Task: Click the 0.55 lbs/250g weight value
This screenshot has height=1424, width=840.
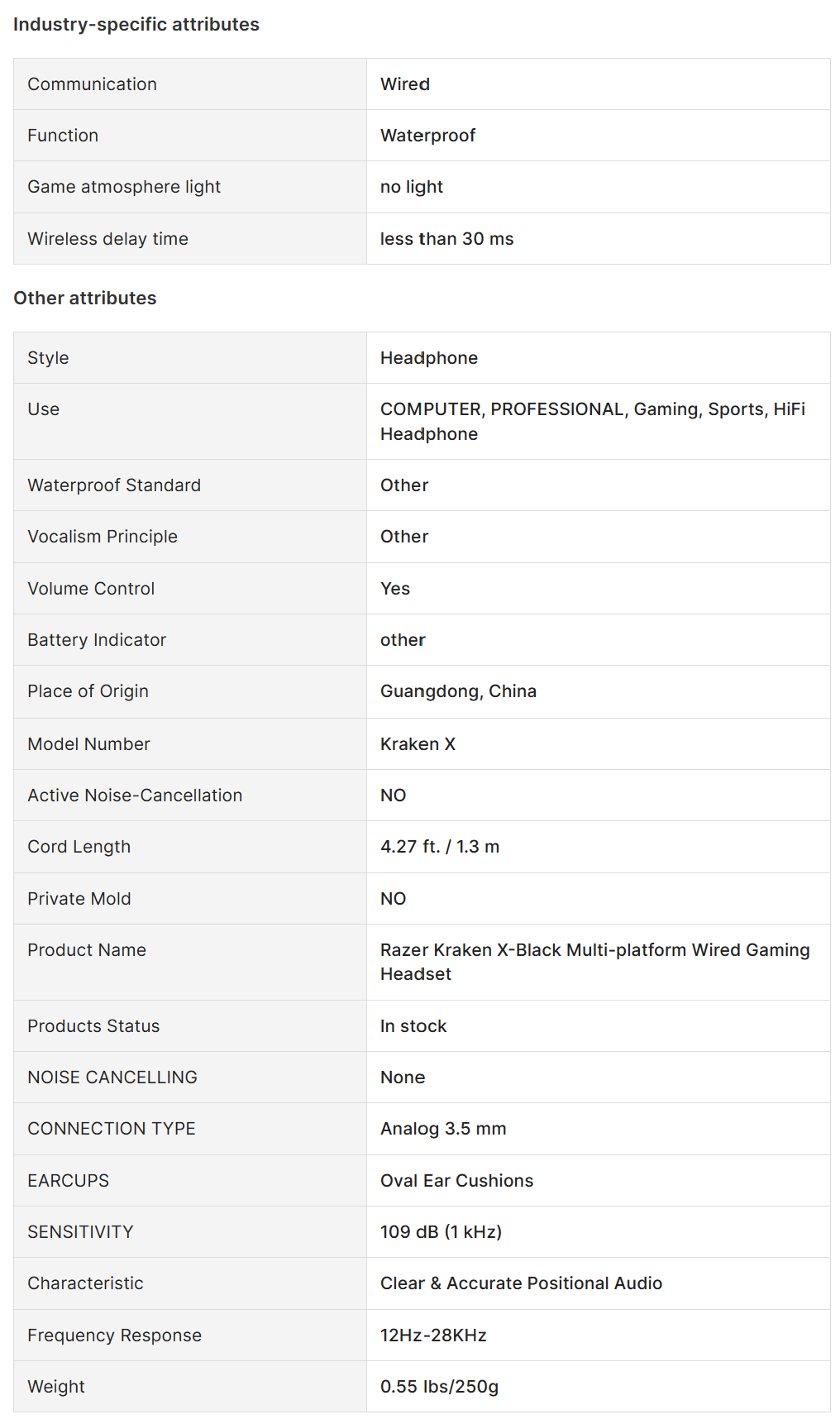Action: 439,1387
